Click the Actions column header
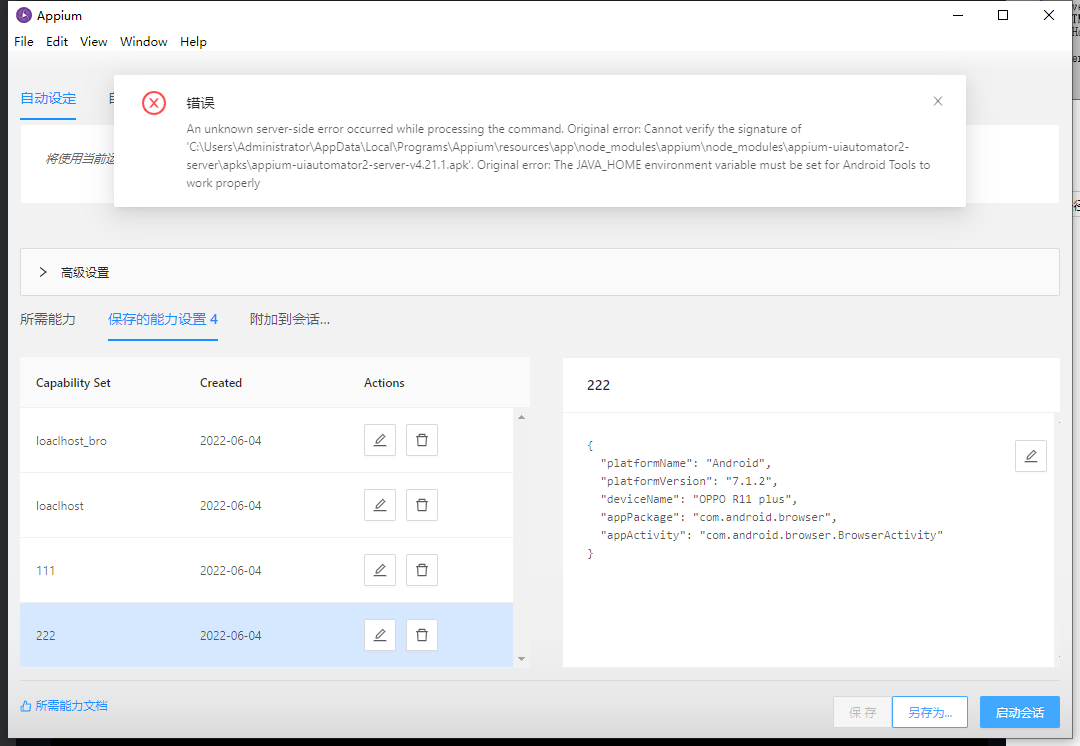 click(x=384, y=383)
